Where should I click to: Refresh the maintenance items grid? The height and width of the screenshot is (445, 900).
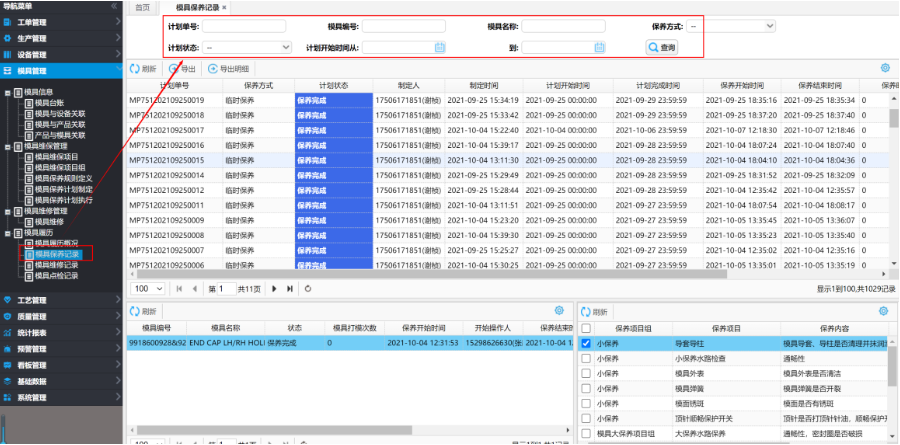coord(594,312)
